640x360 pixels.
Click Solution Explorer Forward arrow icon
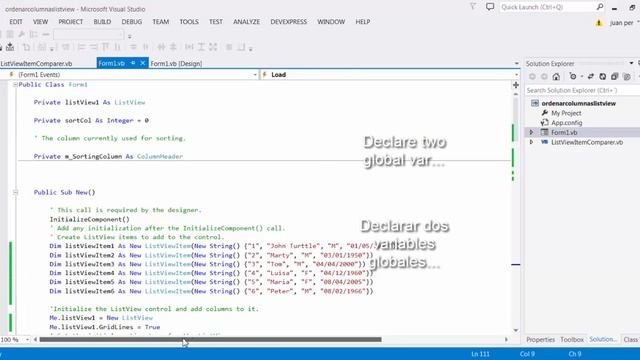tap(544, 77)
